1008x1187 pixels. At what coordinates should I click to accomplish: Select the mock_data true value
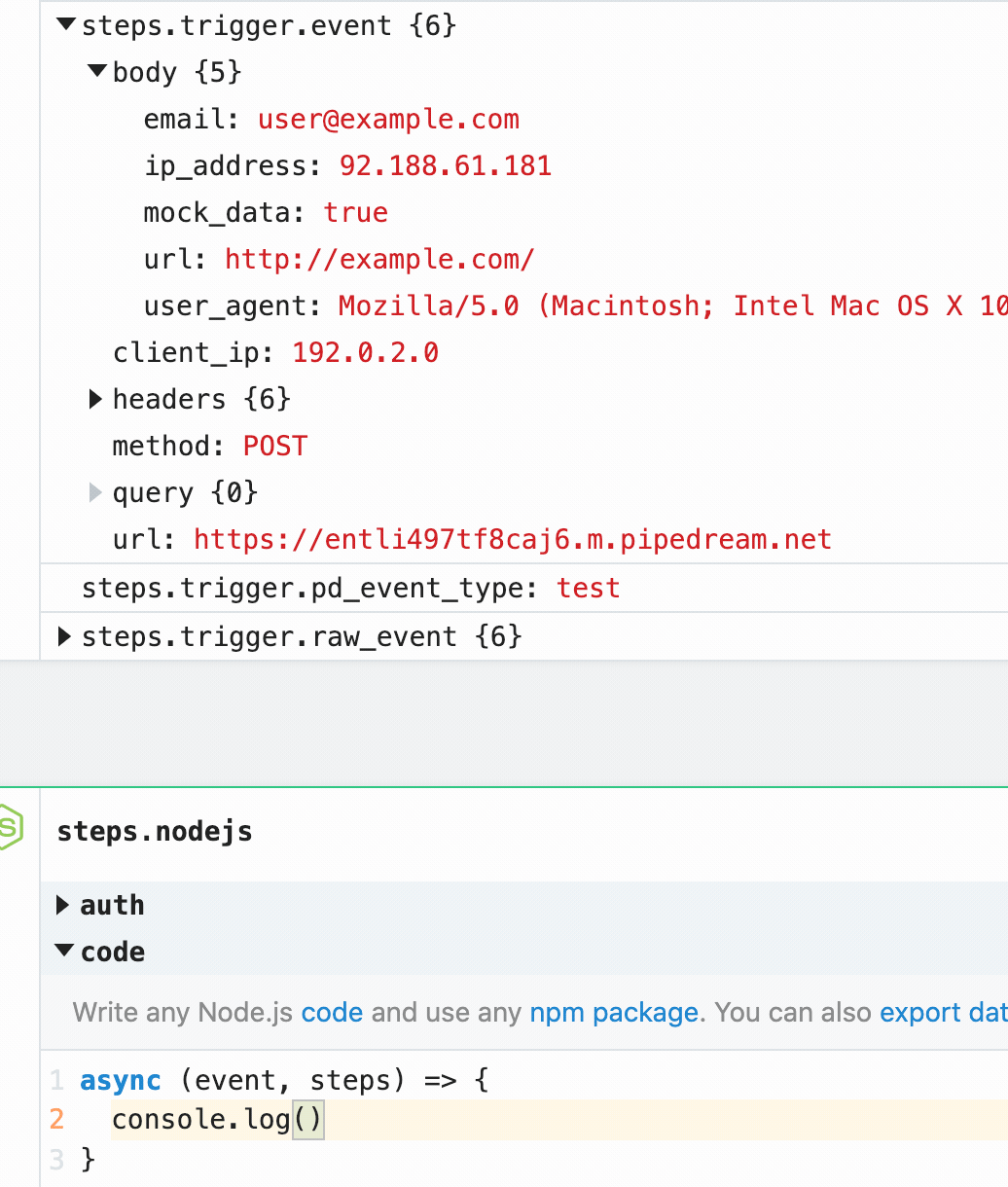[355, 212]
